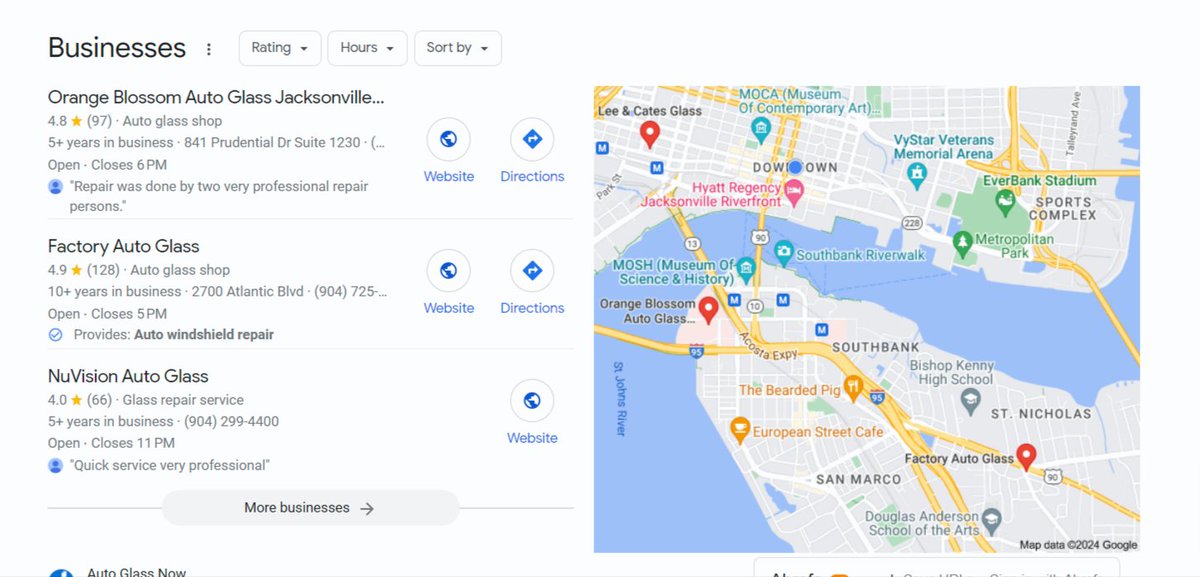Open the Factory Auto Glass listing title

[x=124, y=246]
